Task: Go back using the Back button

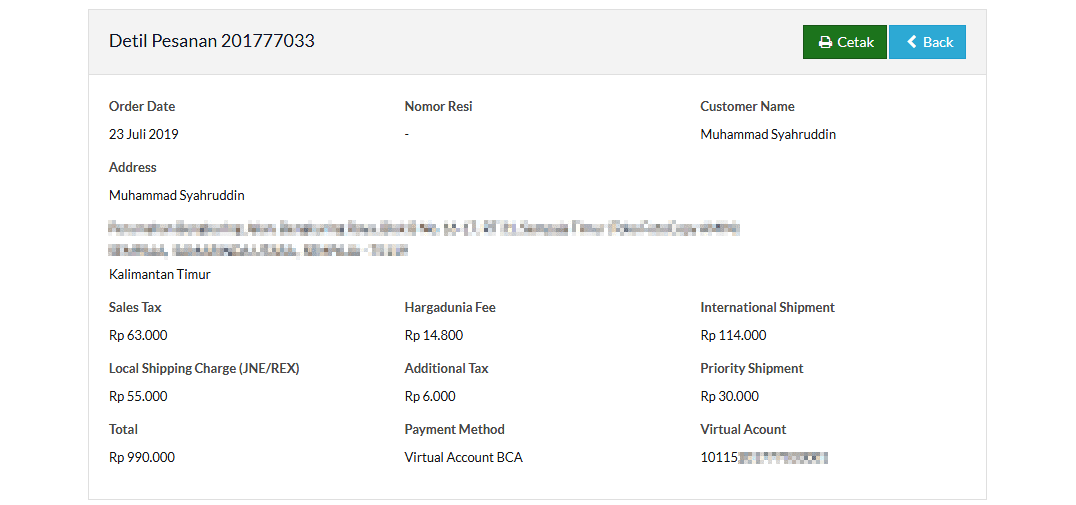Action: click(x=927, y=42)
